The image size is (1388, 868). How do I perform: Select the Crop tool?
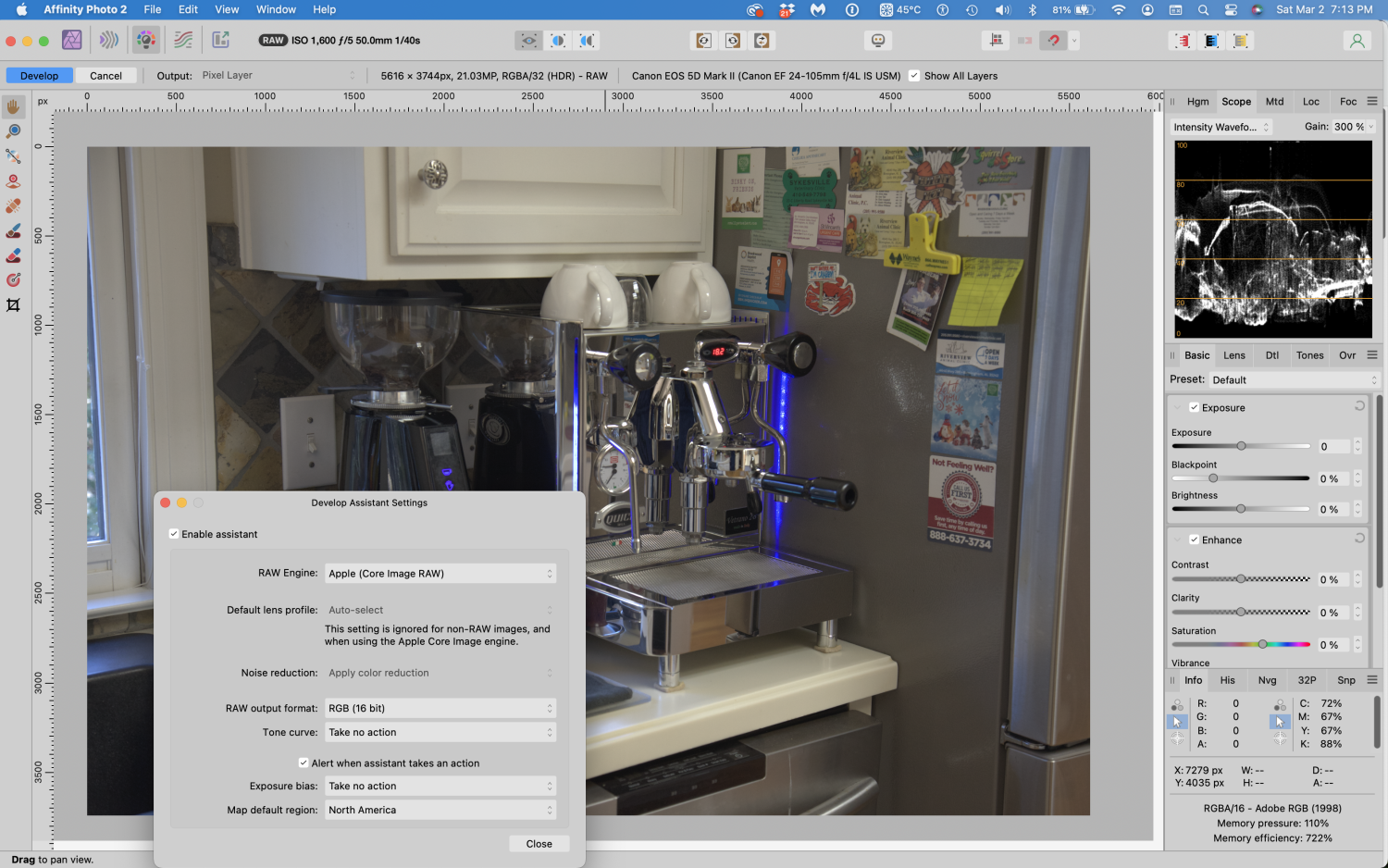13,305
